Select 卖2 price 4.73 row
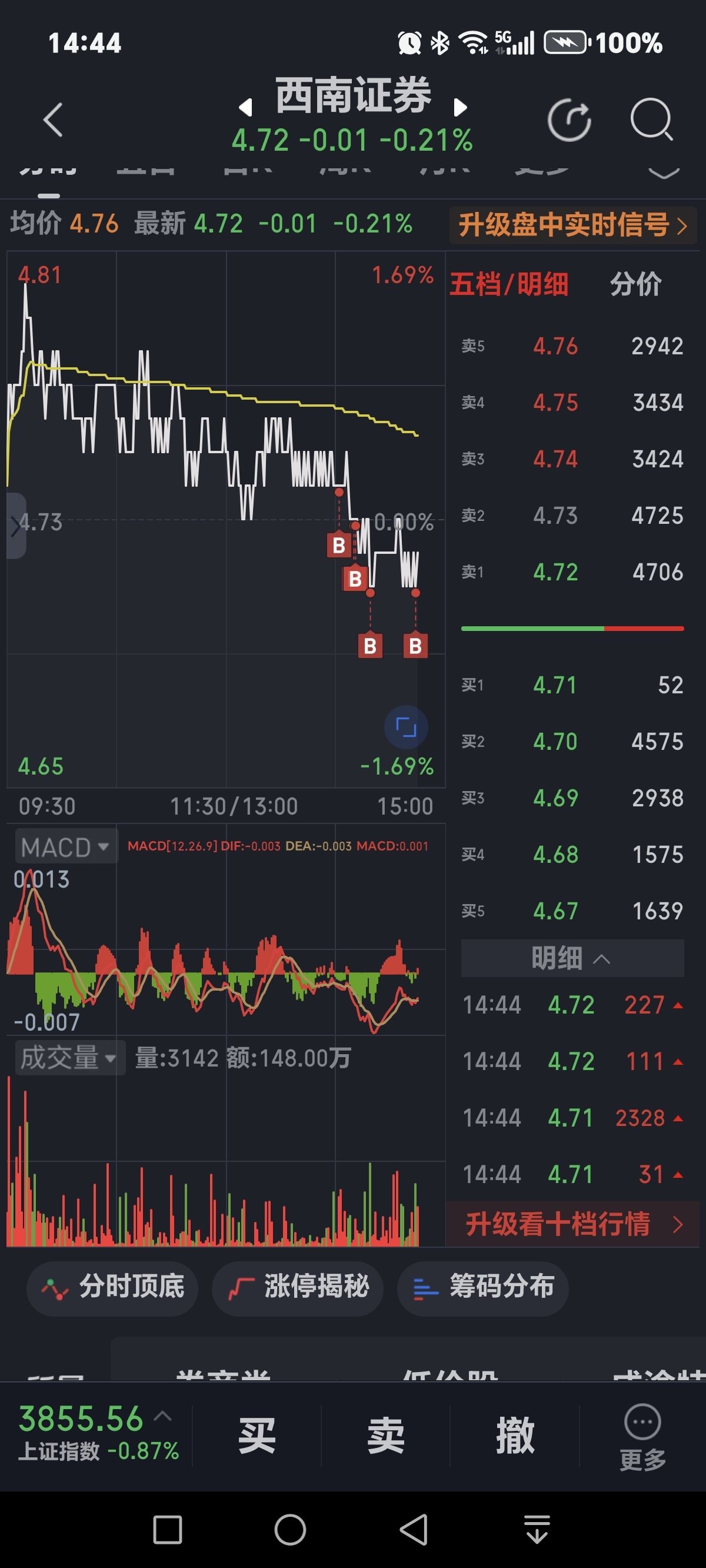The width and height of the screenshot is (706, 1568). point(572,516)
